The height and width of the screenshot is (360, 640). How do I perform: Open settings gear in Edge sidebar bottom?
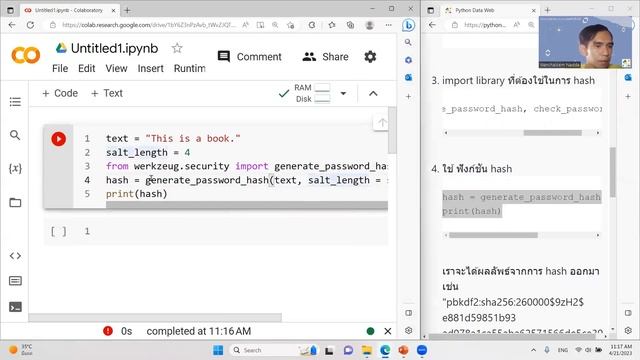[408, 330]
